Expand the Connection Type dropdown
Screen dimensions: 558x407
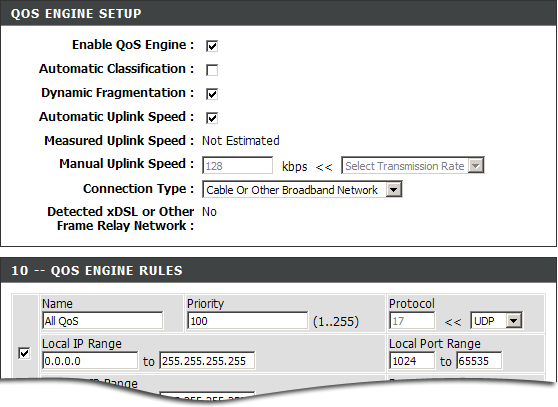pyautogui.click(x=302, y=189)
